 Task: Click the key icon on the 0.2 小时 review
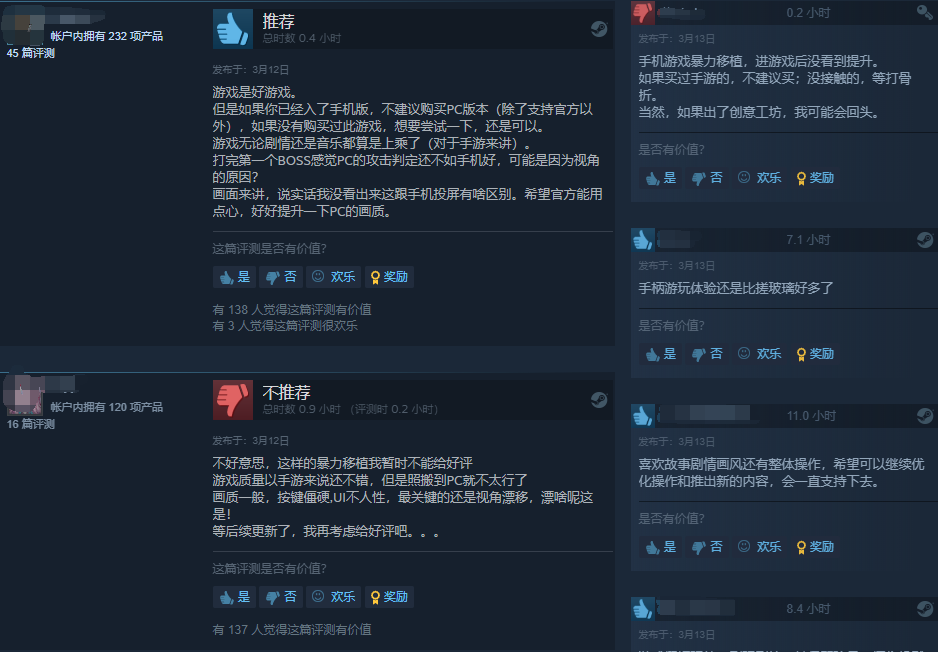[x=924, y=12]
